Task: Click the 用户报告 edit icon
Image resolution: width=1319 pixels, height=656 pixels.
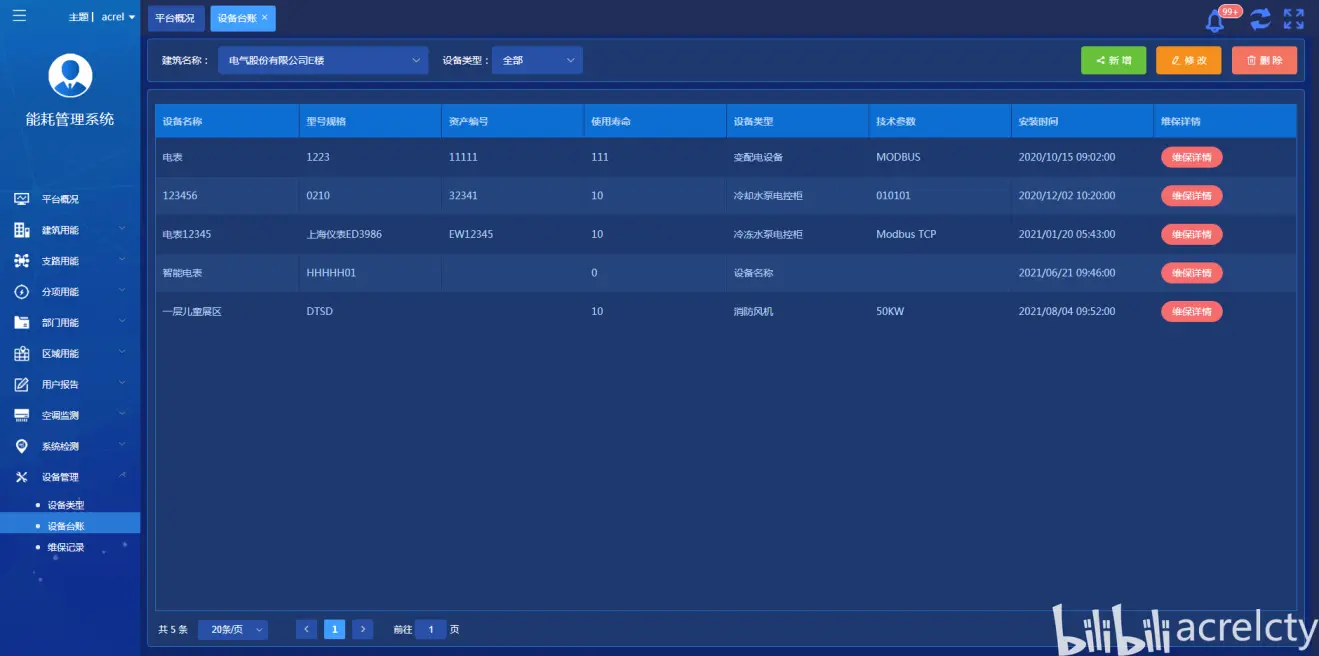Action: pos(21,384)
